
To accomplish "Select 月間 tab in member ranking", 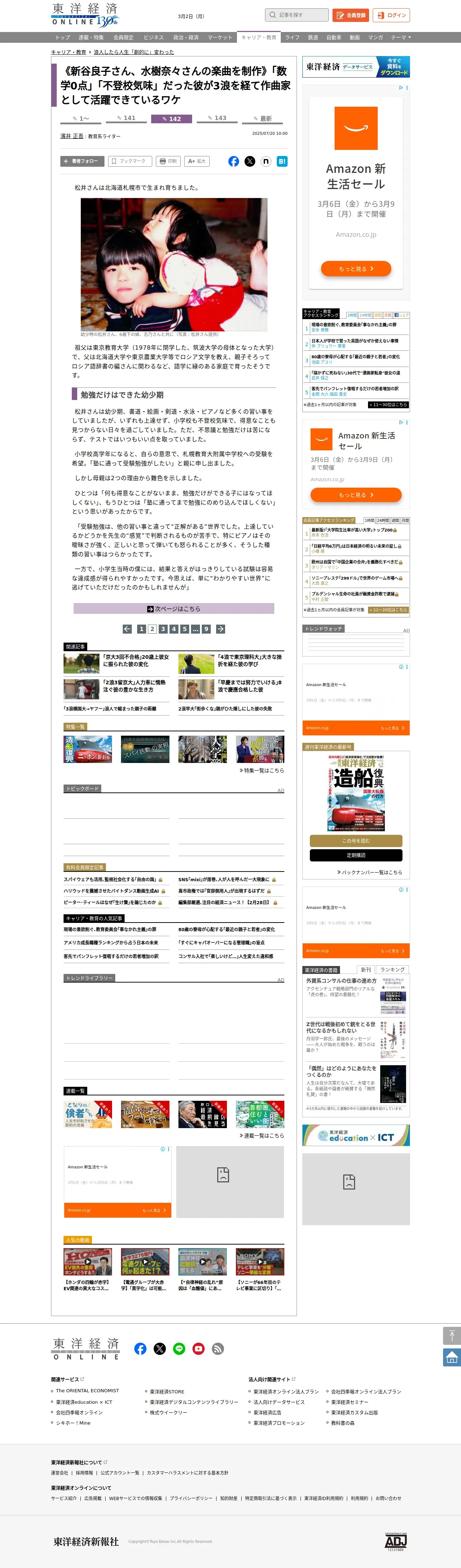I will click(x=405, y=520).
